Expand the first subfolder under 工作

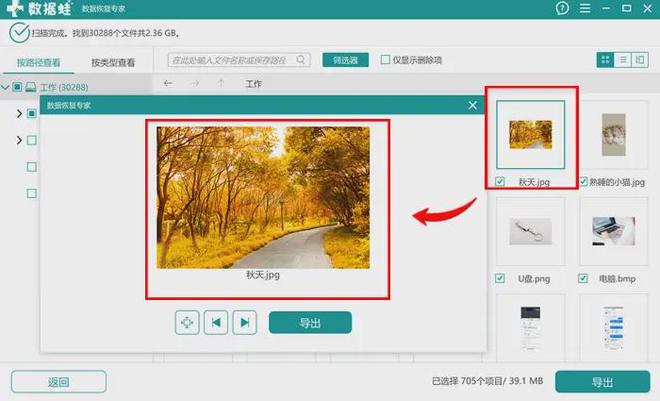19,113
